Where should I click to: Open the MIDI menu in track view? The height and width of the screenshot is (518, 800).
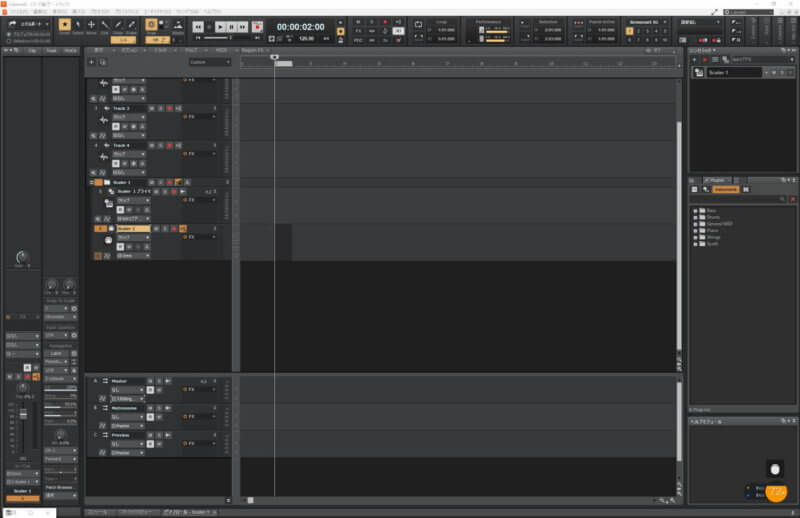coord(221,50)
